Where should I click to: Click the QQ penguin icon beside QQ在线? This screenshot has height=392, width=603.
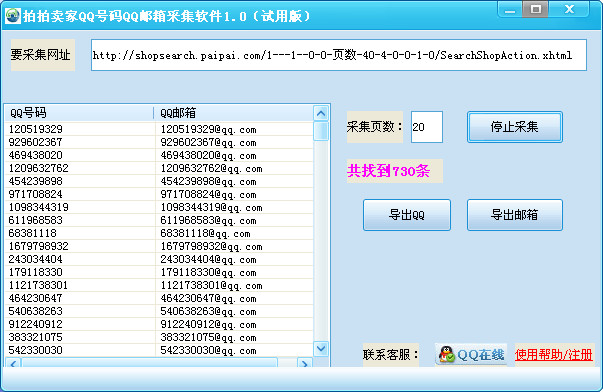[x=447, y=354]
